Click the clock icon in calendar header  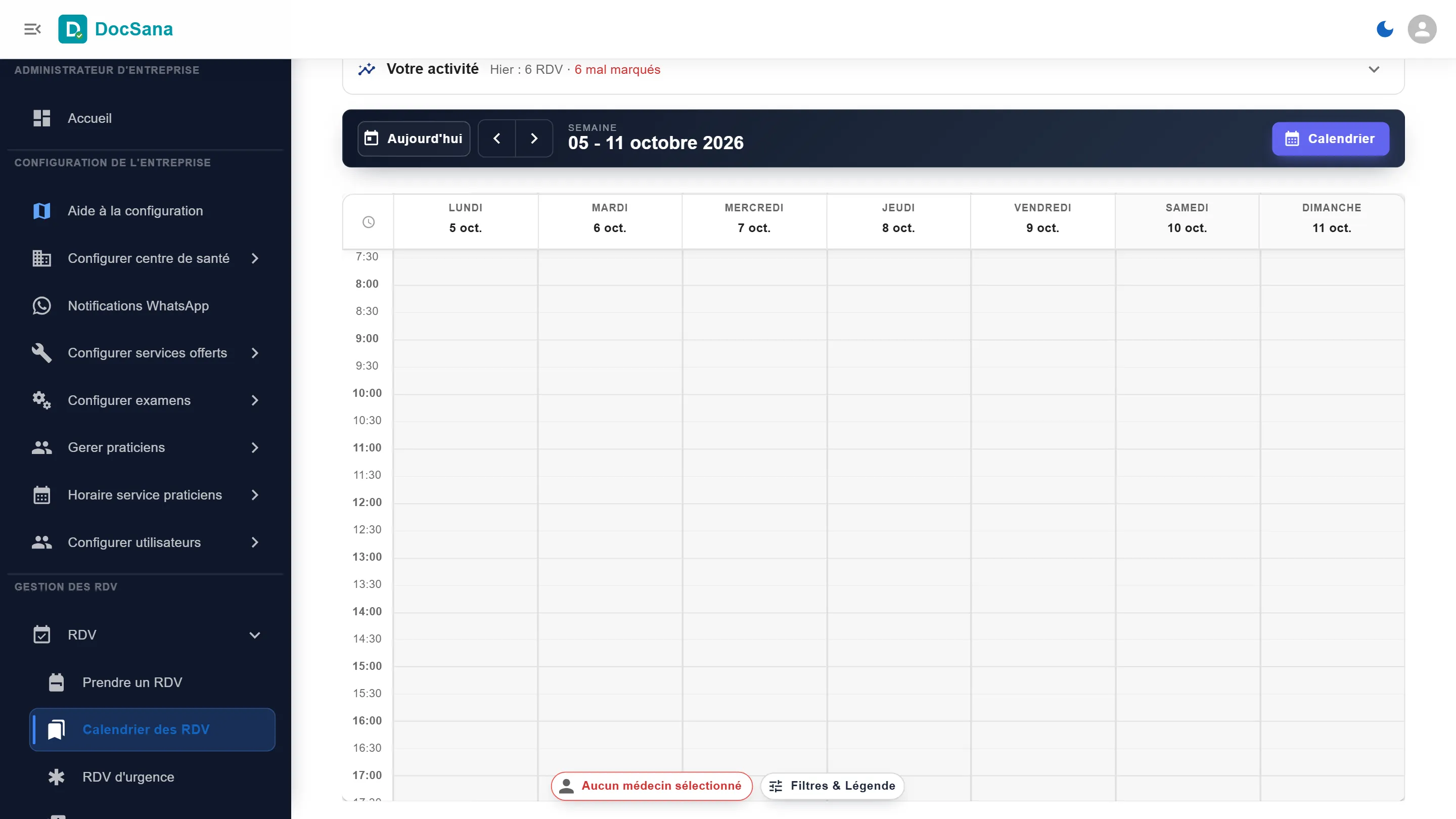pos(369,222)
